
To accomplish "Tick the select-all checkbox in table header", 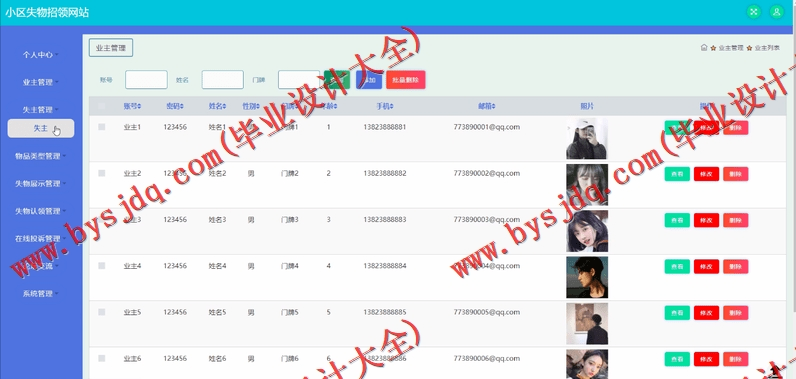I will 102,106.
